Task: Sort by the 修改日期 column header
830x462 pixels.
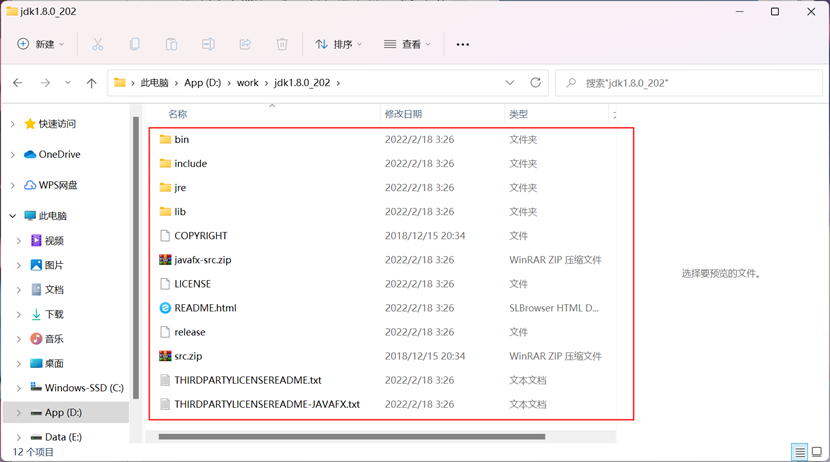Action: tap(403, 114)
